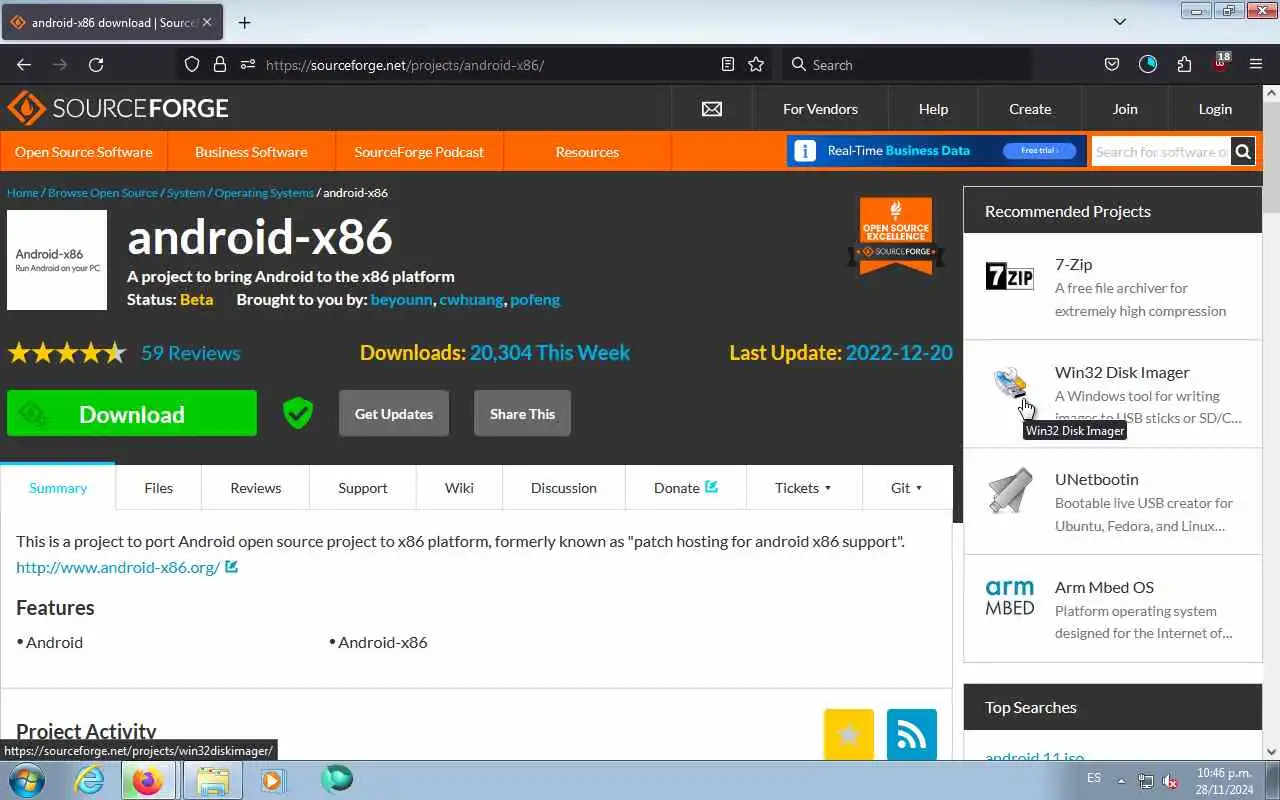The image size is (1280, 800).
Task: Click Operating Systems in breadcrumb
Action: pos(264,192)
